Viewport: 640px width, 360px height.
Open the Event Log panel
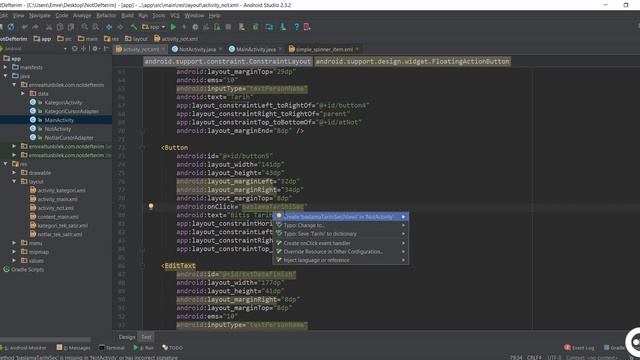[579, 348]
